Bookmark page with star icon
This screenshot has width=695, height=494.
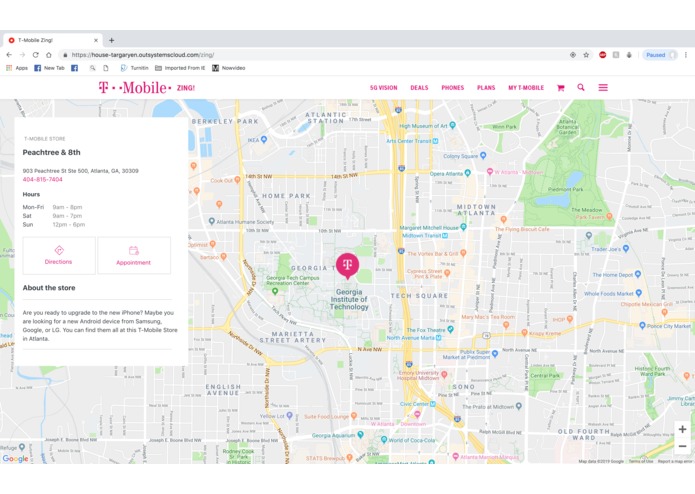[x=586, y=55]
